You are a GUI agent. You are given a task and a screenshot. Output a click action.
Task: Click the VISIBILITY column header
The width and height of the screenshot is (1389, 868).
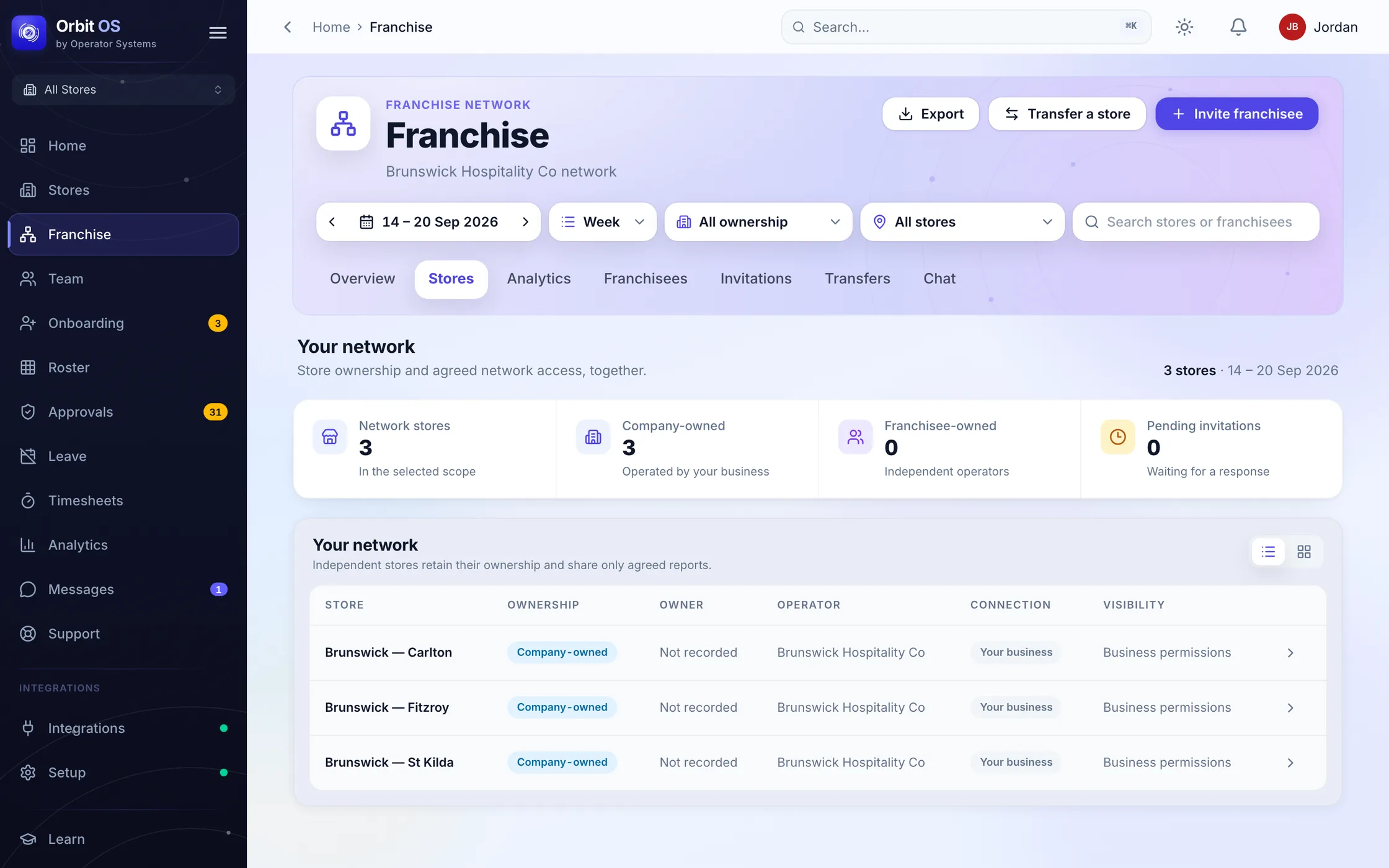coord(1134,605)
